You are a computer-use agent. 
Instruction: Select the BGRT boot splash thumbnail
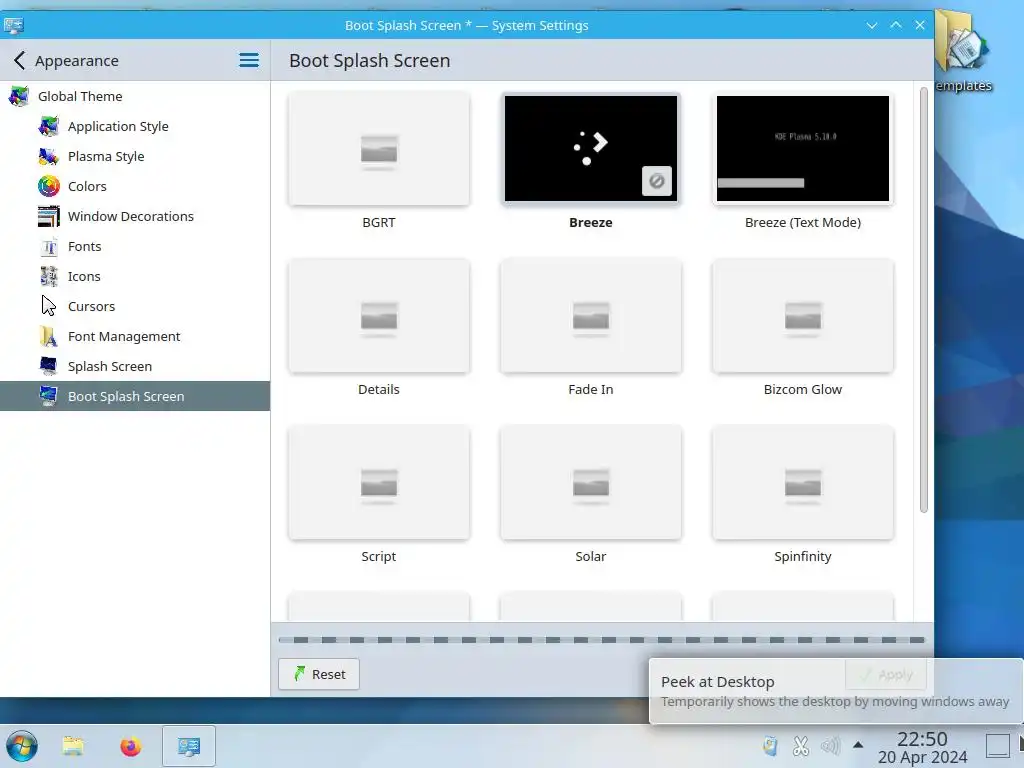(379, 148)
